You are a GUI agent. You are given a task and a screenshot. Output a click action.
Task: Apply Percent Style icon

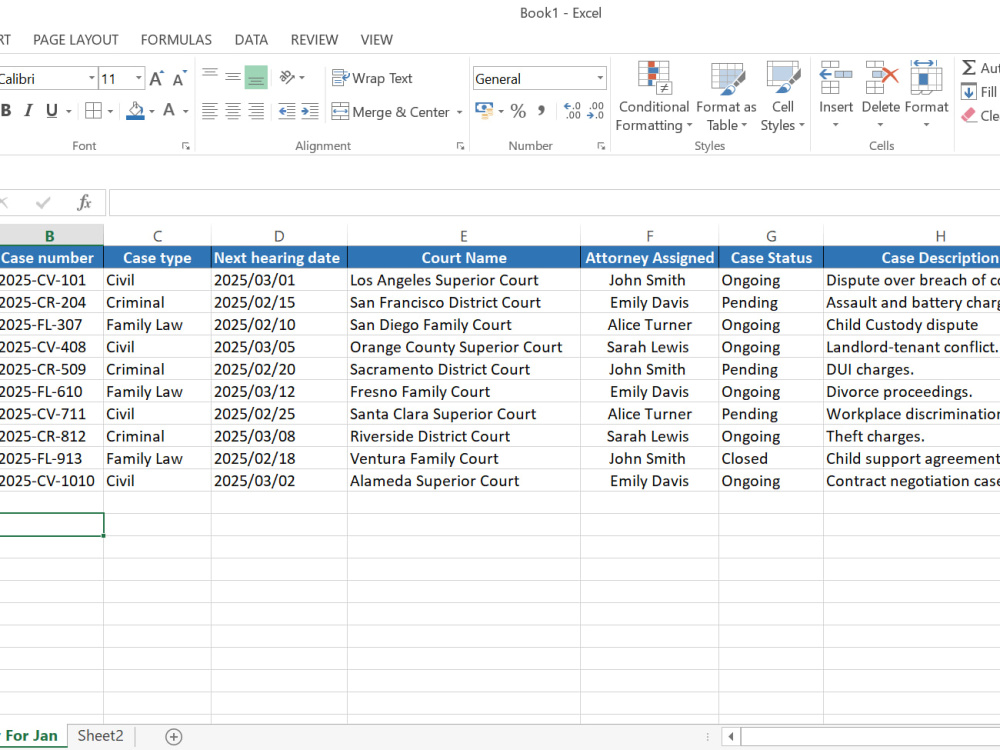[518, 112]
